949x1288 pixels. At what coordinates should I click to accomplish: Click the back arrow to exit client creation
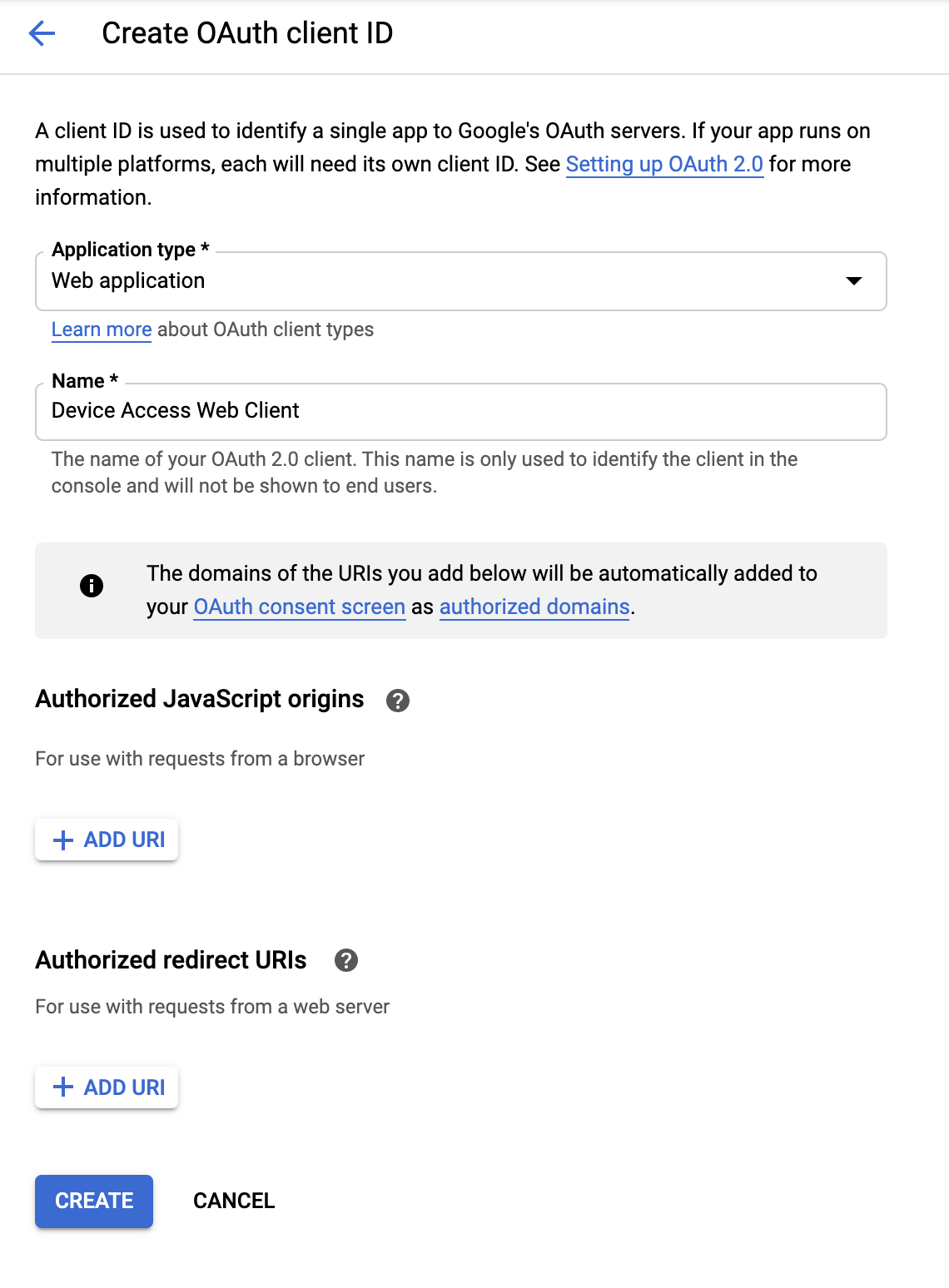(x=41, y=33)
